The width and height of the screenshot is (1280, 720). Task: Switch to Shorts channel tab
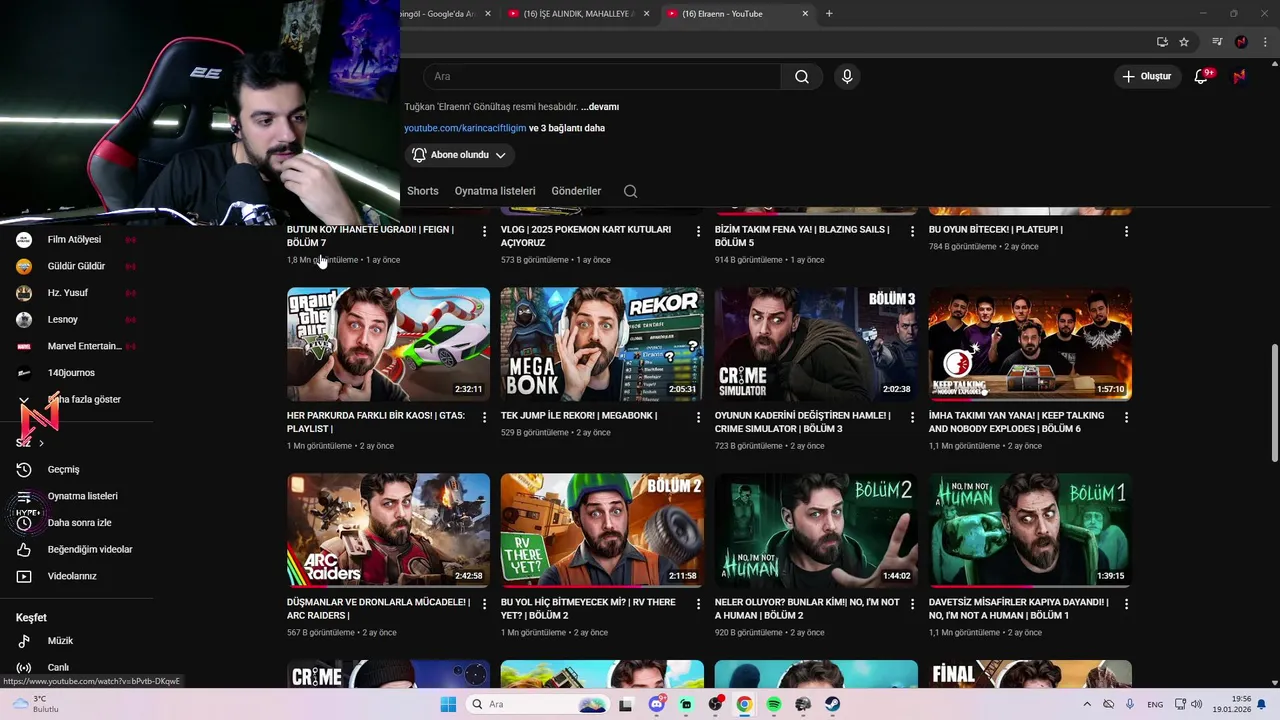[x=422, y=191]
